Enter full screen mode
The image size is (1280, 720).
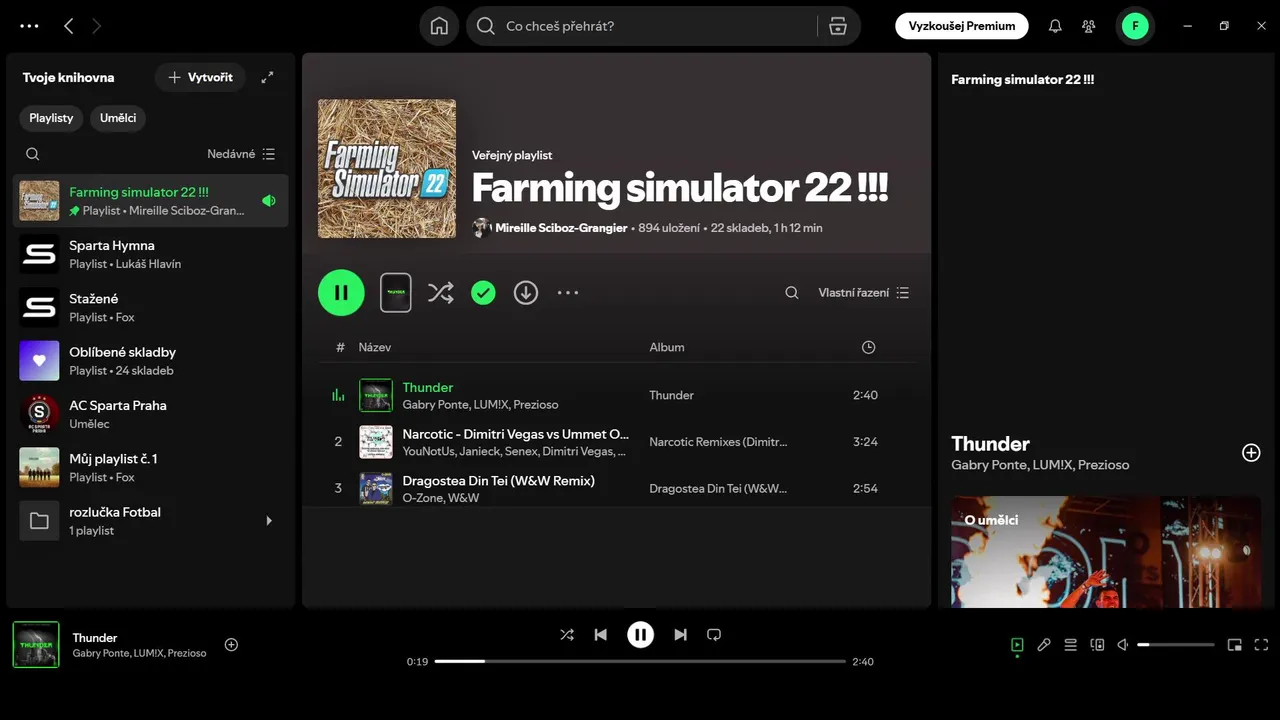click(x=1261, y=645)
